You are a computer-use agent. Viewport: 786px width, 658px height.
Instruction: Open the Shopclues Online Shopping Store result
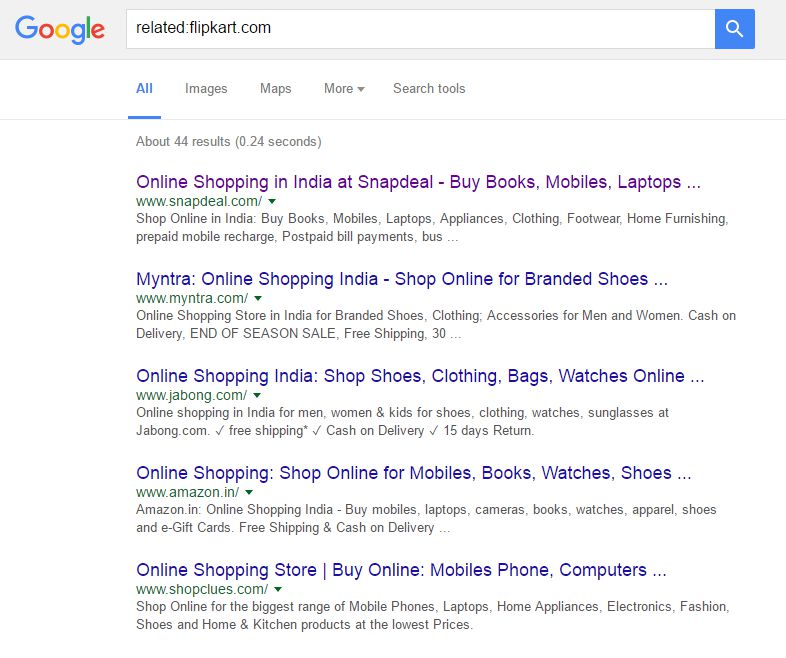[401, 570]
